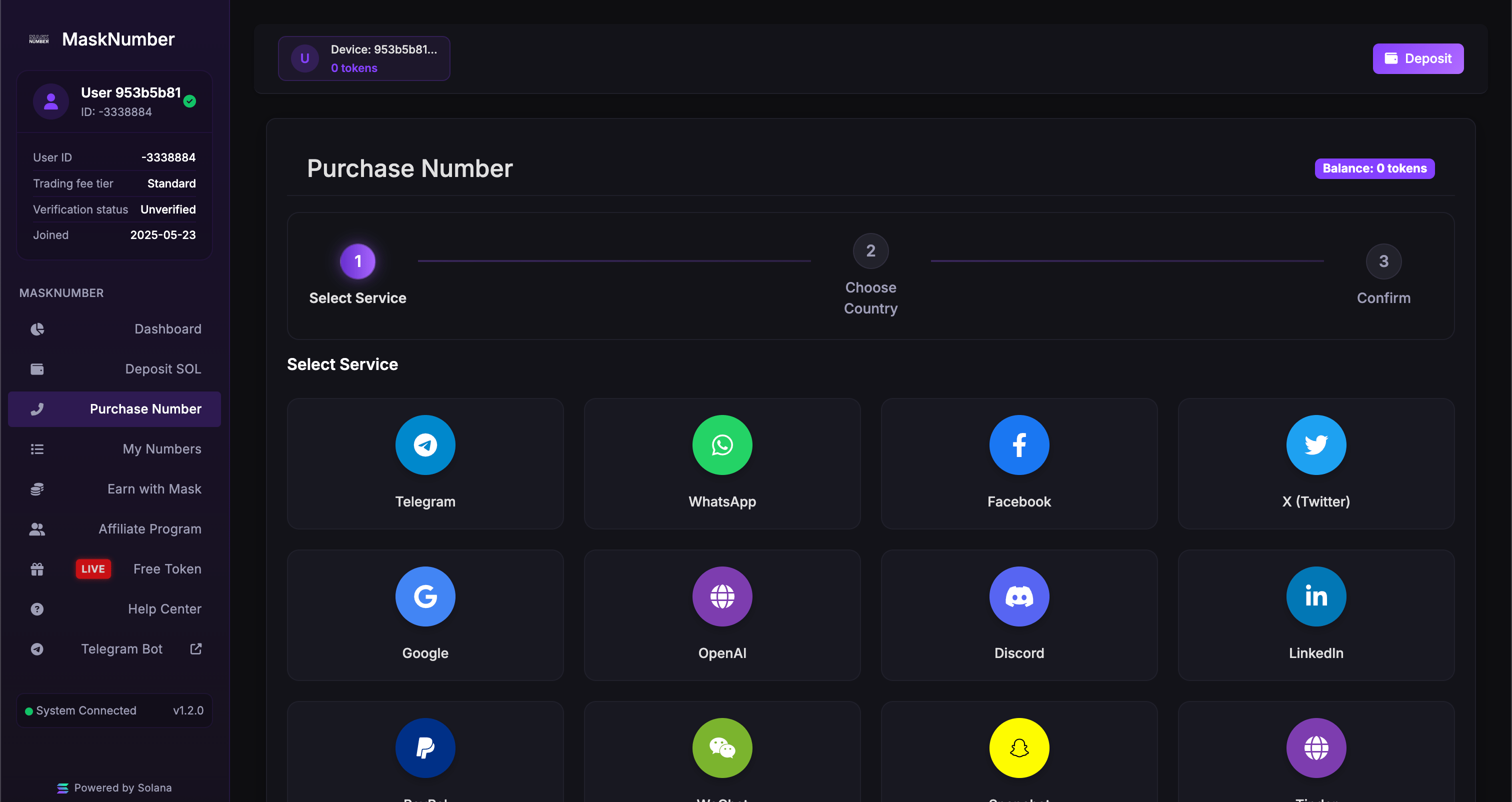
Task: Click the Balance: 0 tokens badge
Action: tap(1374, 168)
